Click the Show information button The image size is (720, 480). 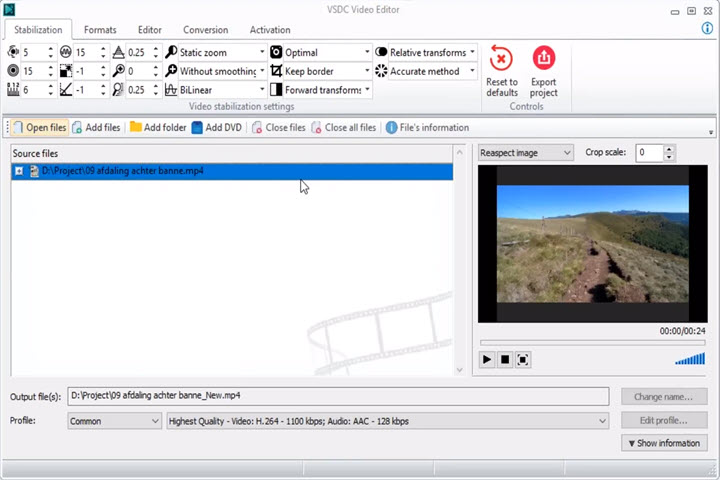point(665,443)
